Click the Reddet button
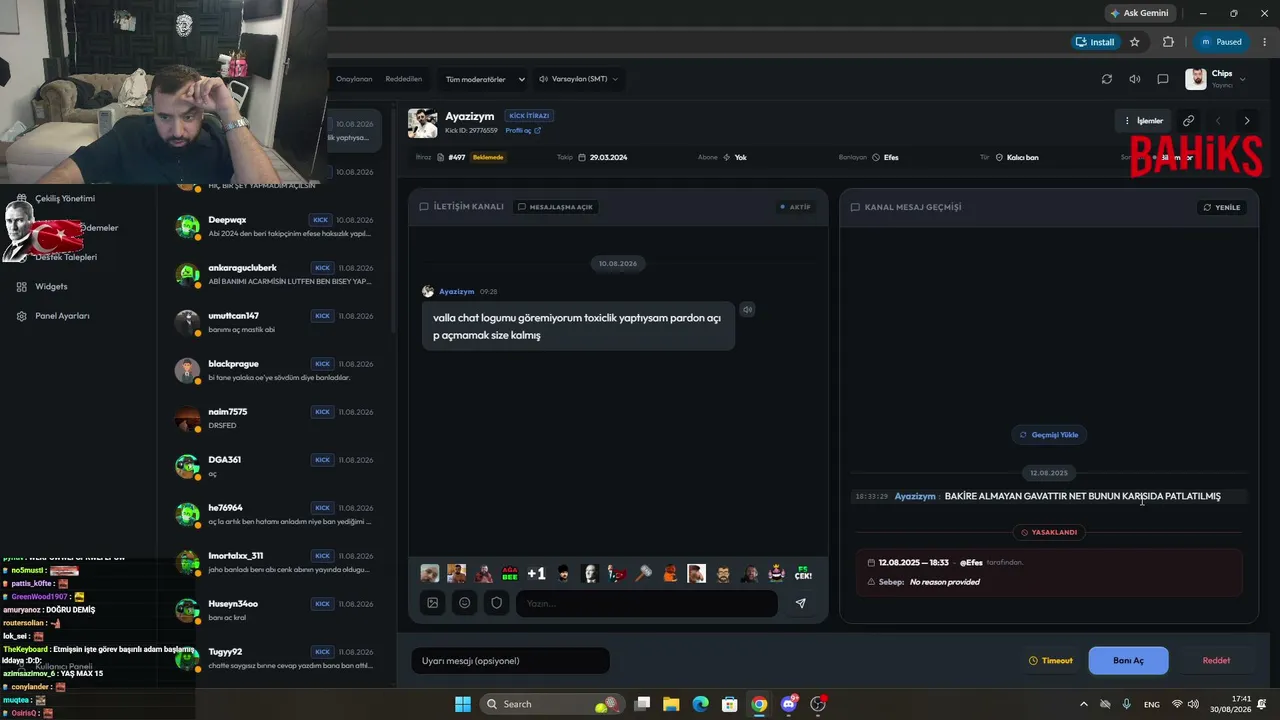This screenshot has width=1280, height=720. click(1216, 661)
